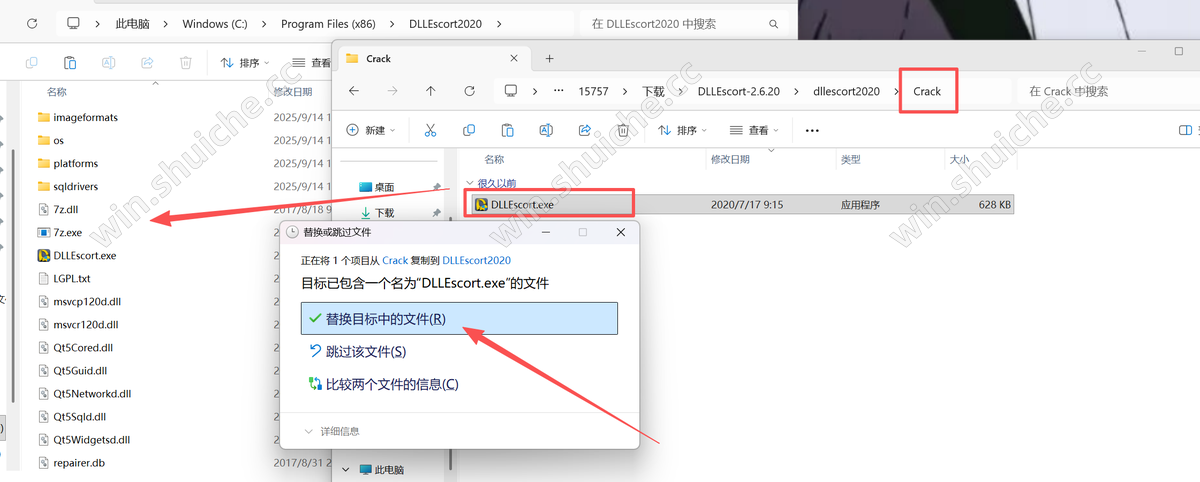Open 新建 dropdown in Crack window
This screenshot has height=482, width=1200.
[x=371, y=130]
